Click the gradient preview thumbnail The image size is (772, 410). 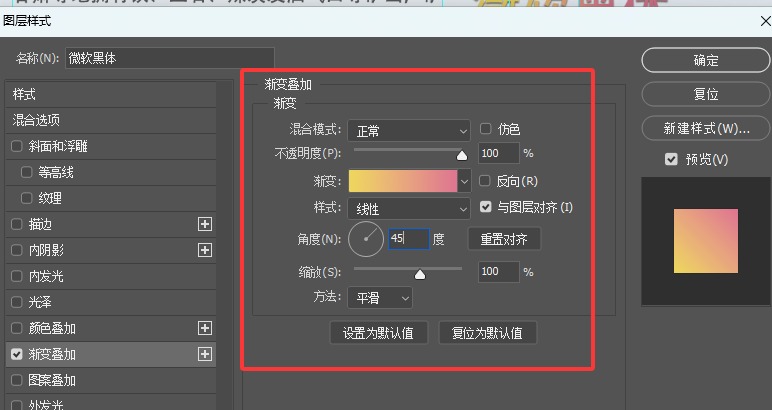coord(706,241)
